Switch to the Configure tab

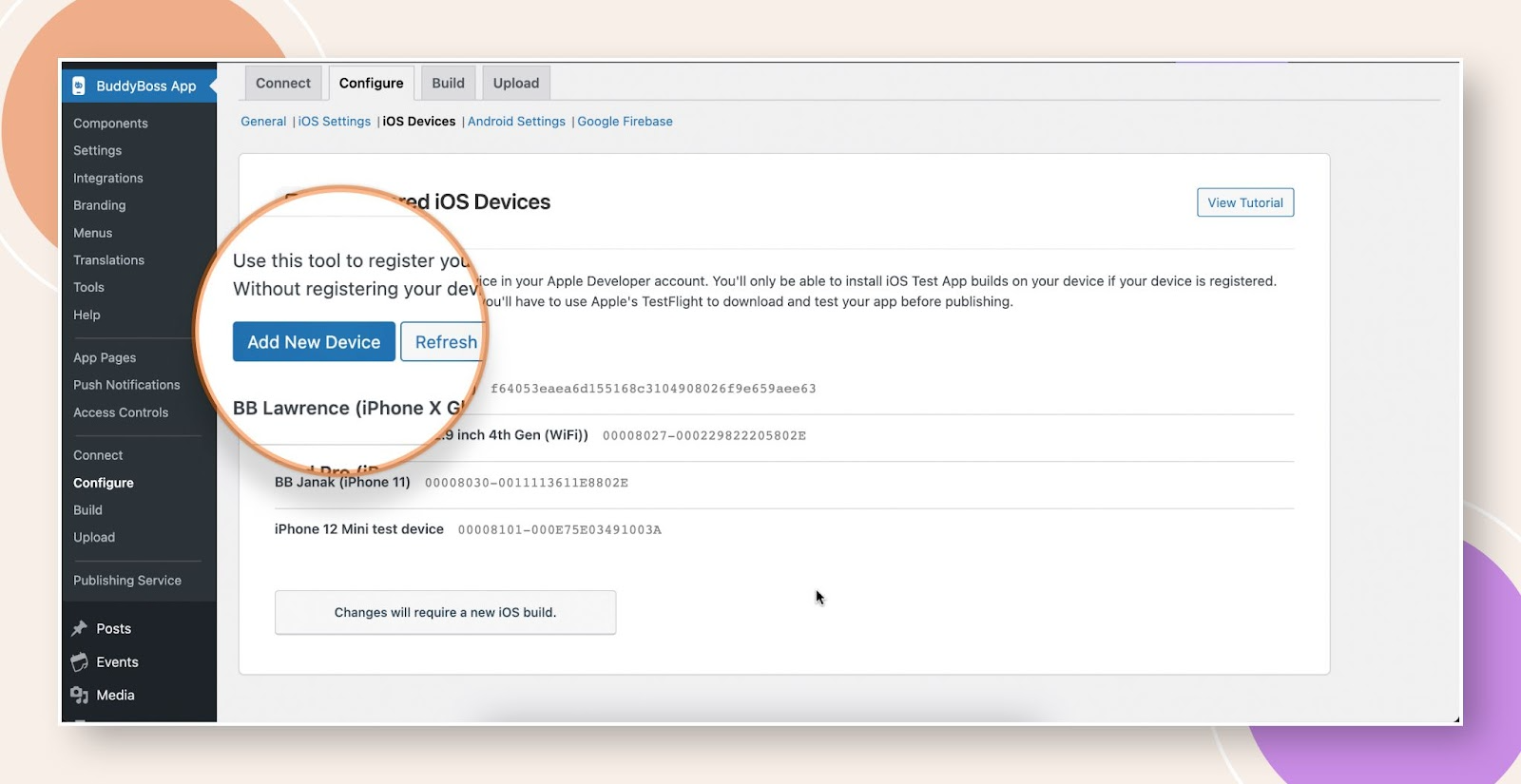click(372, 83)
